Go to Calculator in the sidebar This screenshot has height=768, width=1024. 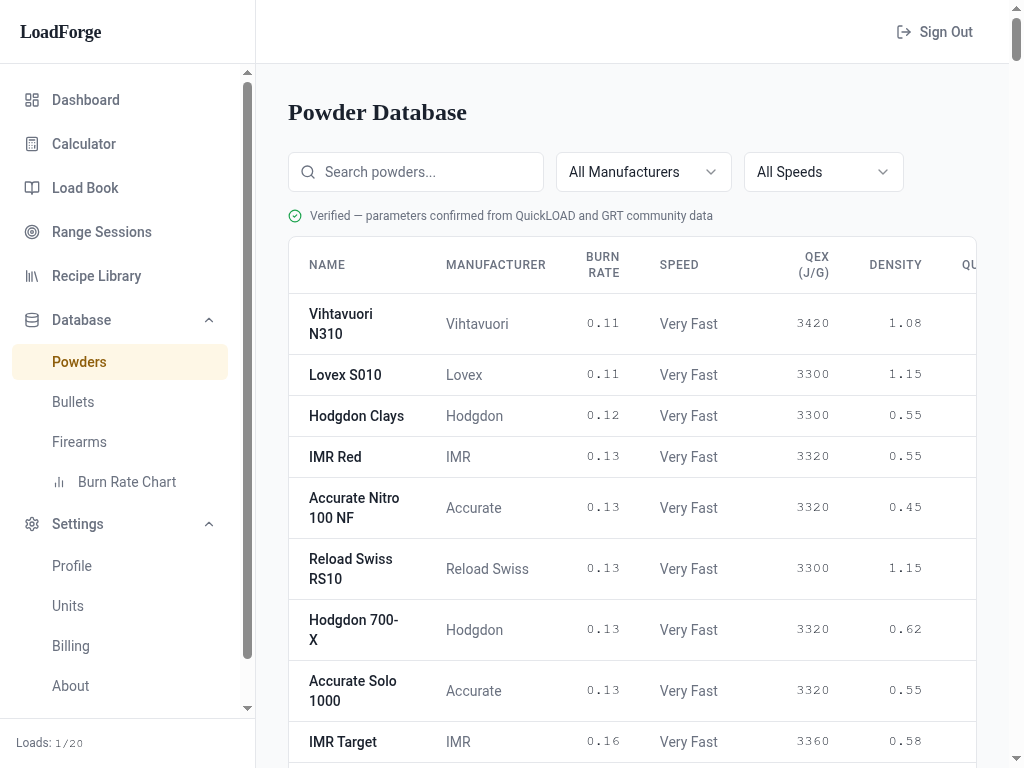pyautogui.click(x=120, y=144)
